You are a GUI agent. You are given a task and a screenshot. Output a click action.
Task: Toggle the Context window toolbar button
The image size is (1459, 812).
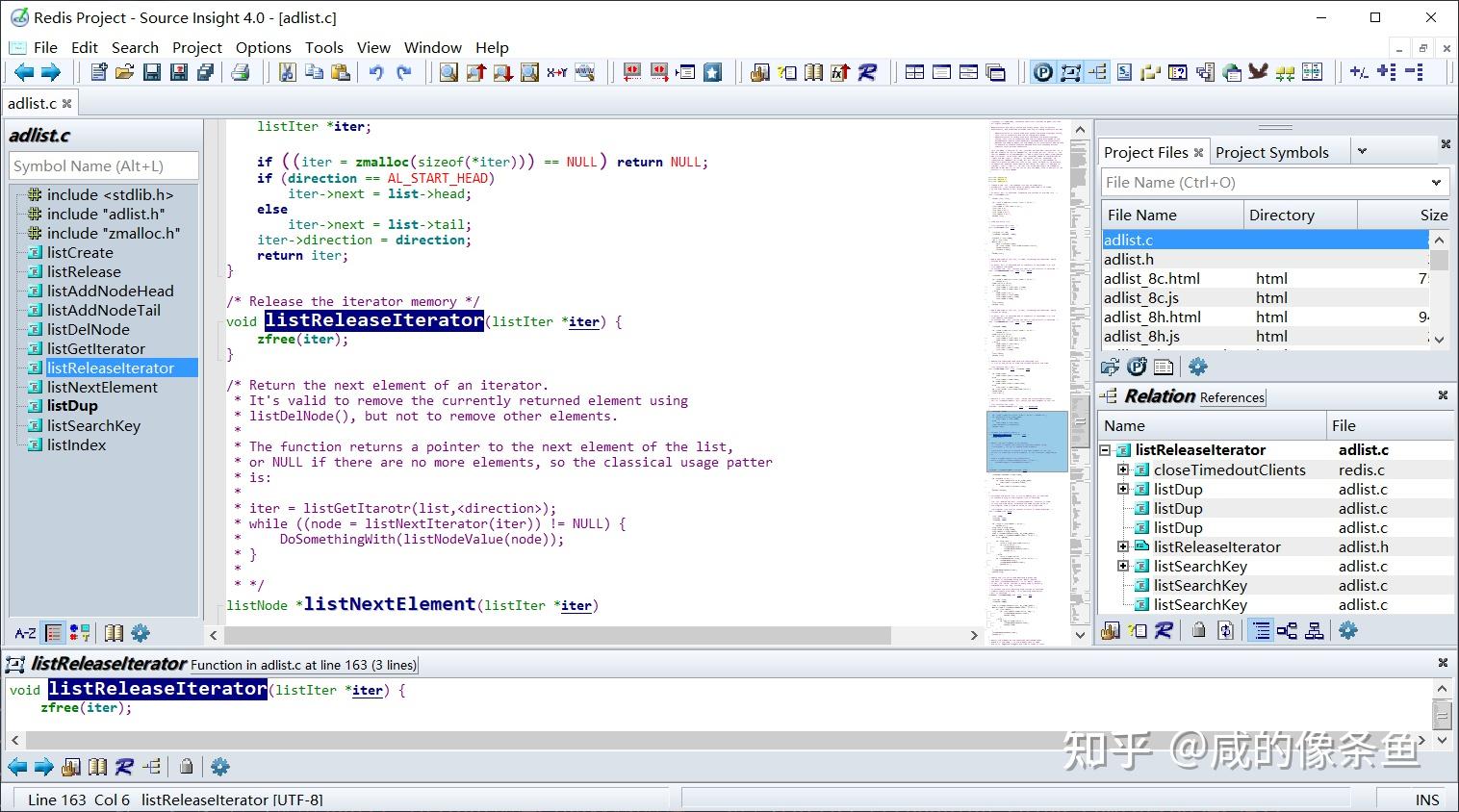coord(1070,72)
